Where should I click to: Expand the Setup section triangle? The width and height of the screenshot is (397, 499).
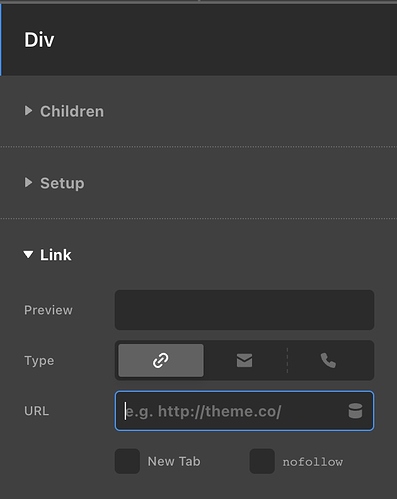(28, 182)
